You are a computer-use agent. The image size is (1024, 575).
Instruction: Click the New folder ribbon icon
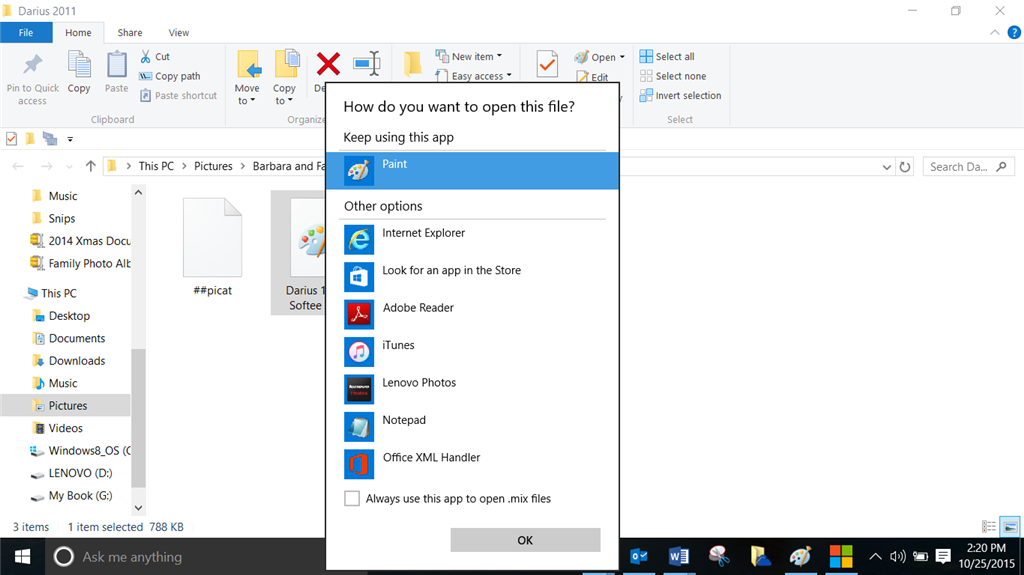point(412,63)
